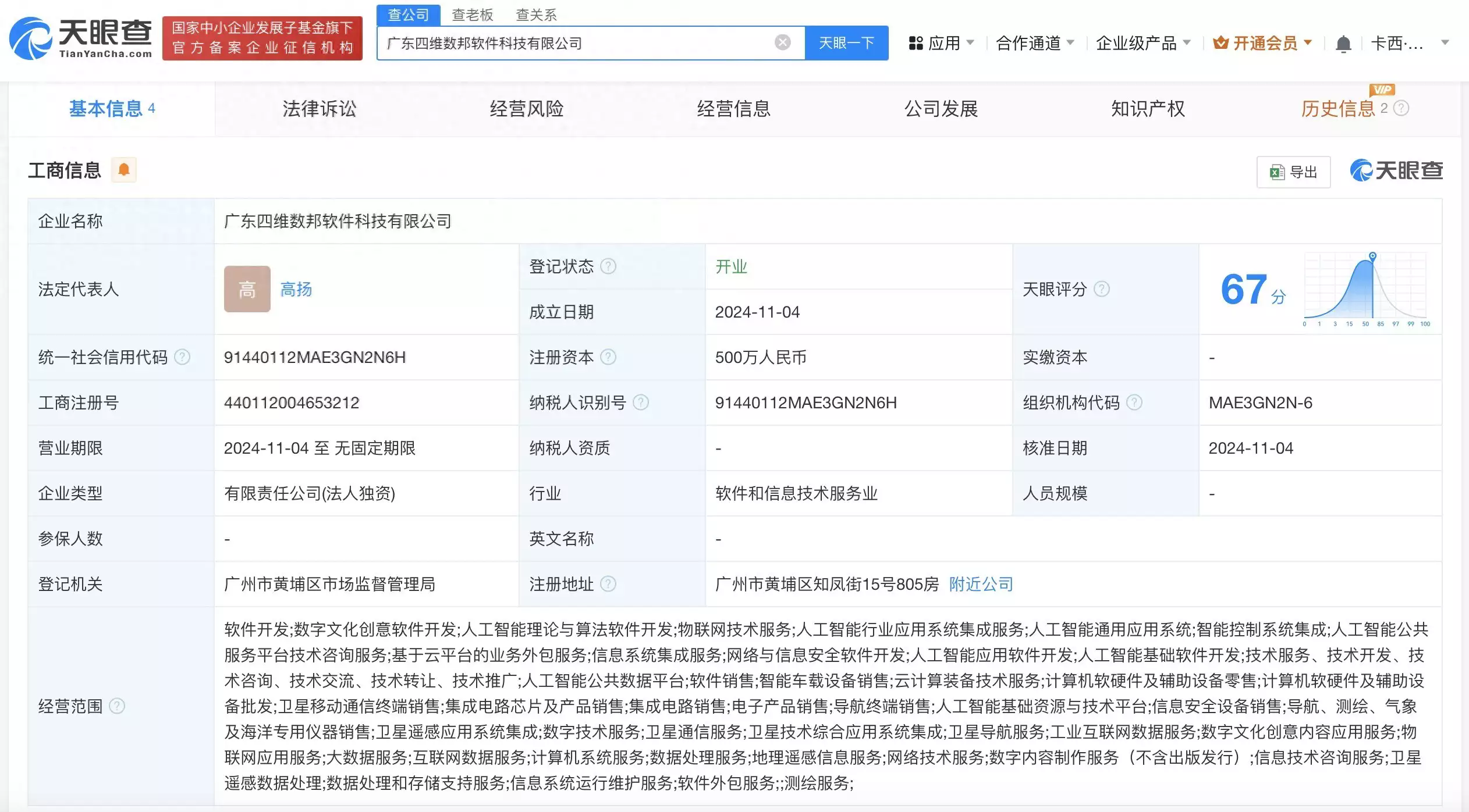Click help icon next to 经营范围
1469x812 pixels.
(x=117, y=706)
